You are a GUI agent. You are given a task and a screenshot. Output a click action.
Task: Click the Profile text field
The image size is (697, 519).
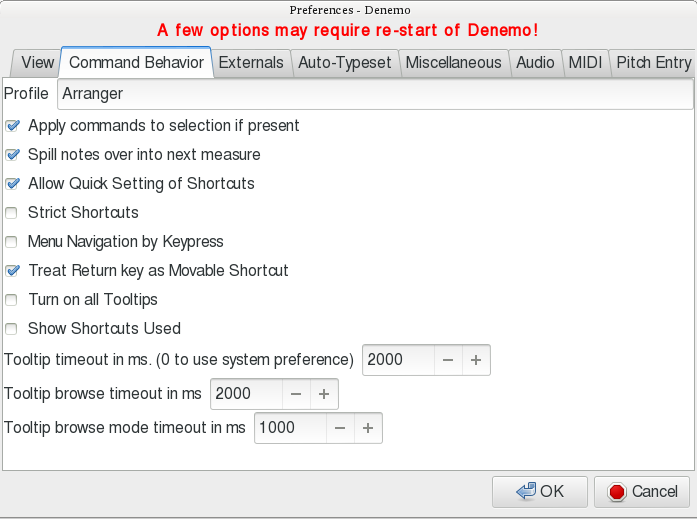[374, 93]
